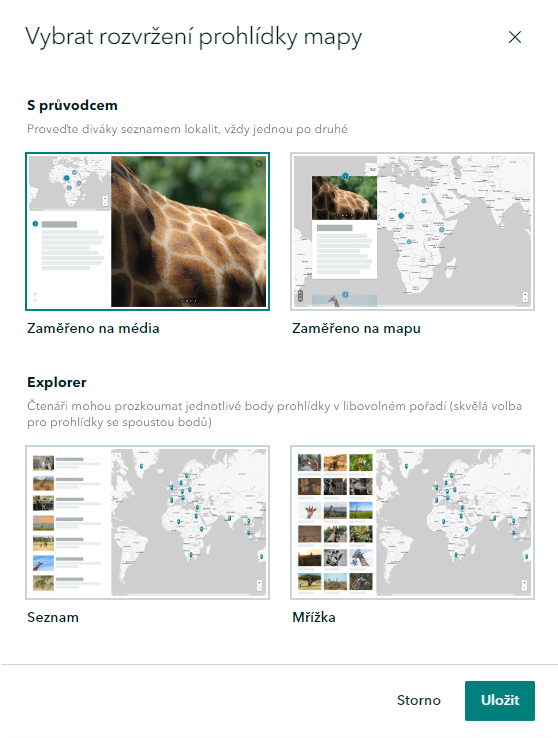Choose the 'Zaměřeno na mapu' layout thumbnail
Screen dimensions: 558x738
pos(412,232)
